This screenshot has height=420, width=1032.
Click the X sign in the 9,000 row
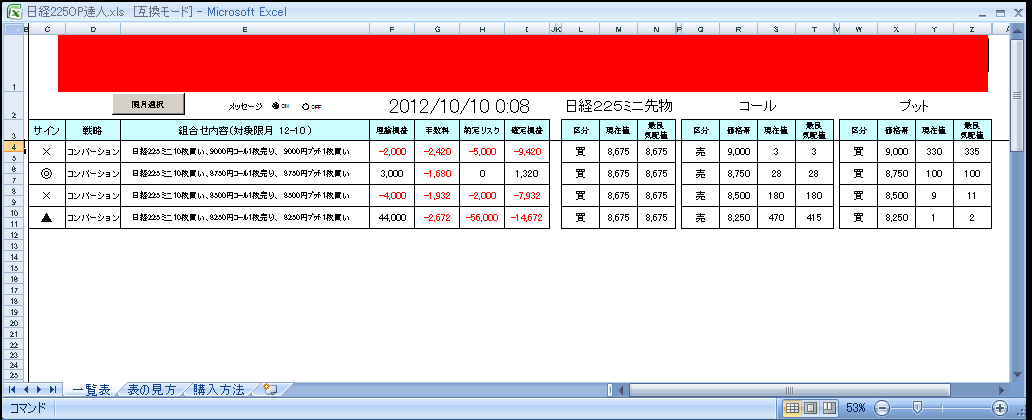click(46, 151)
